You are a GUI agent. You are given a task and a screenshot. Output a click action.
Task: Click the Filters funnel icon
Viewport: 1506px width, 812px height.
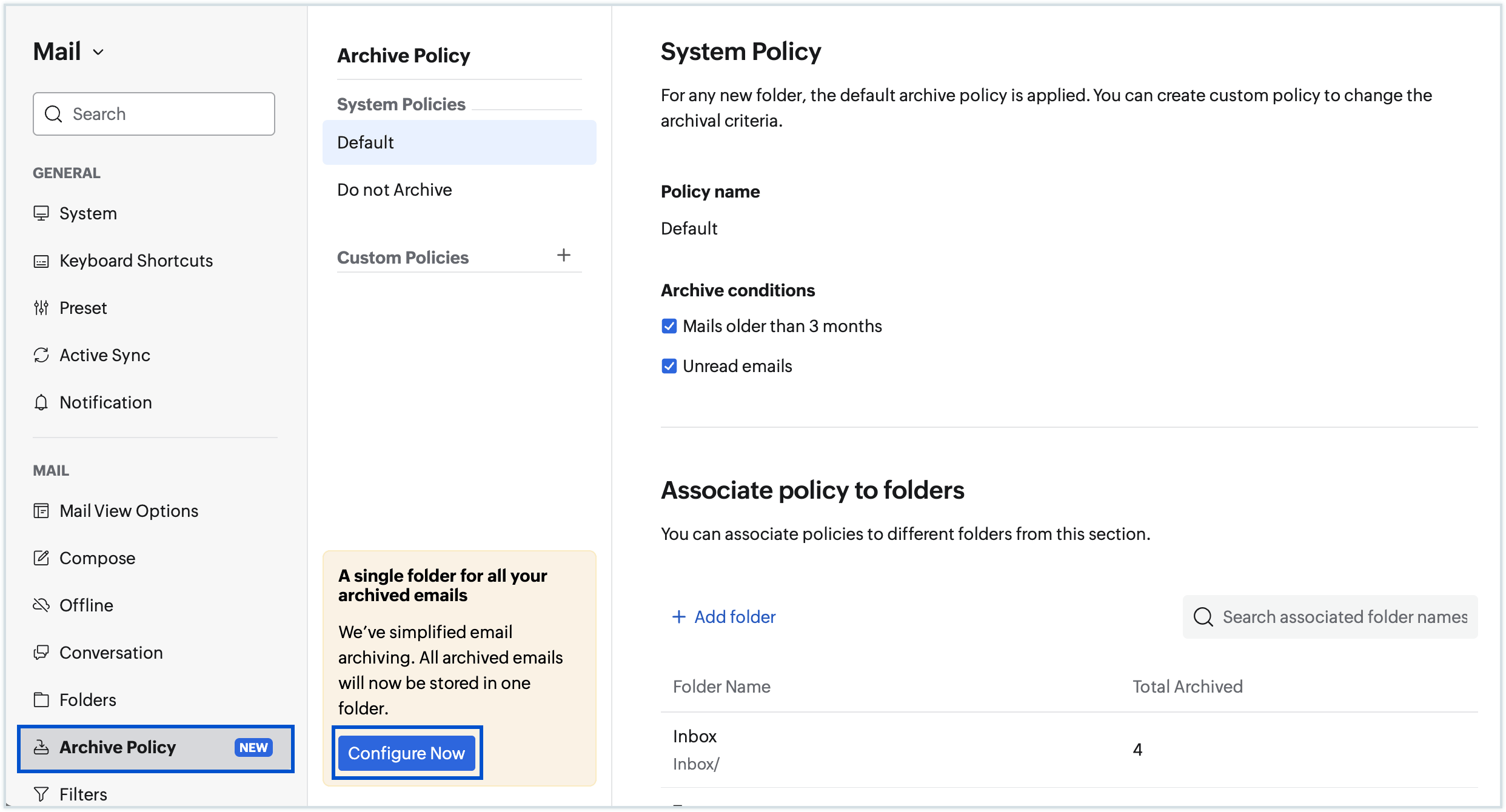41,794
